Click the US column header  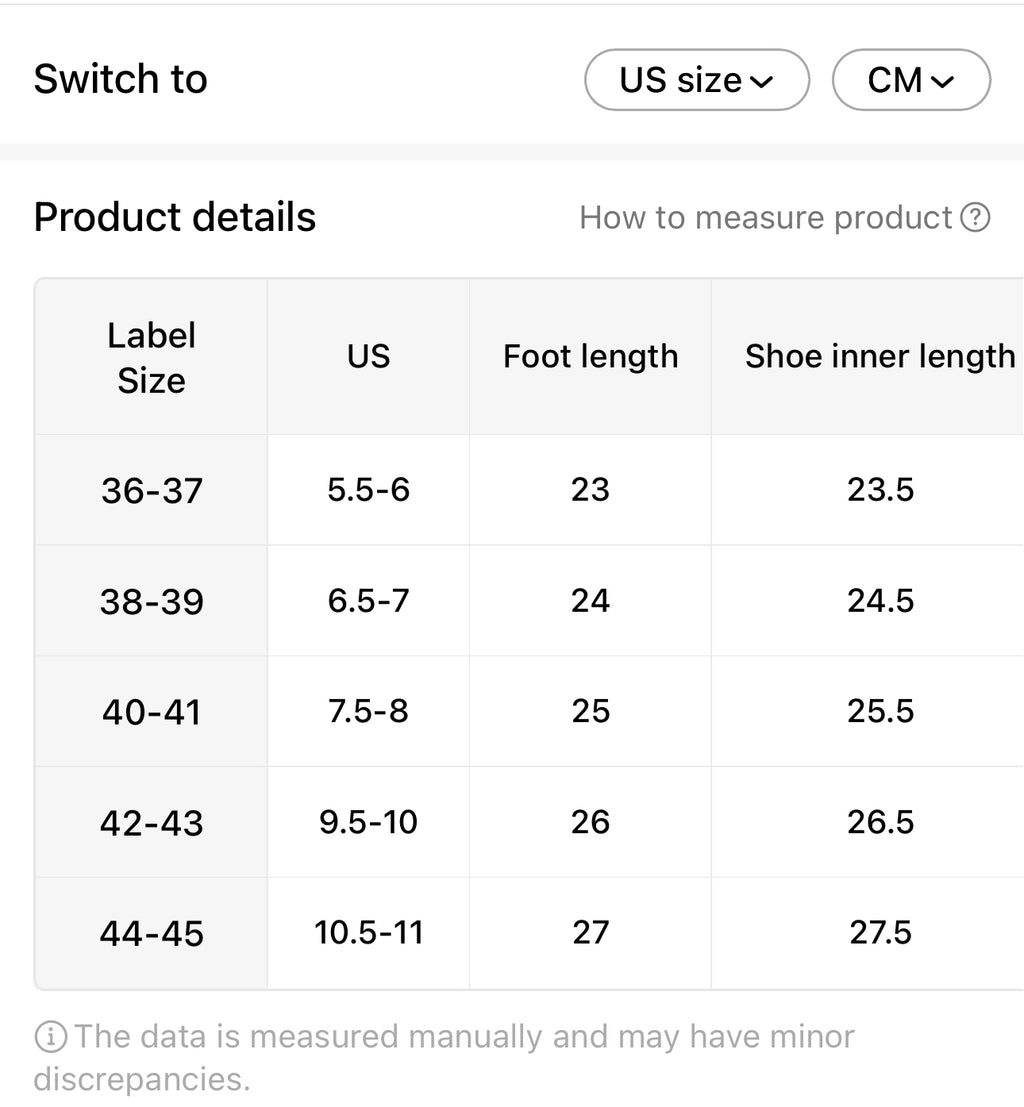[x=368, y=357]
